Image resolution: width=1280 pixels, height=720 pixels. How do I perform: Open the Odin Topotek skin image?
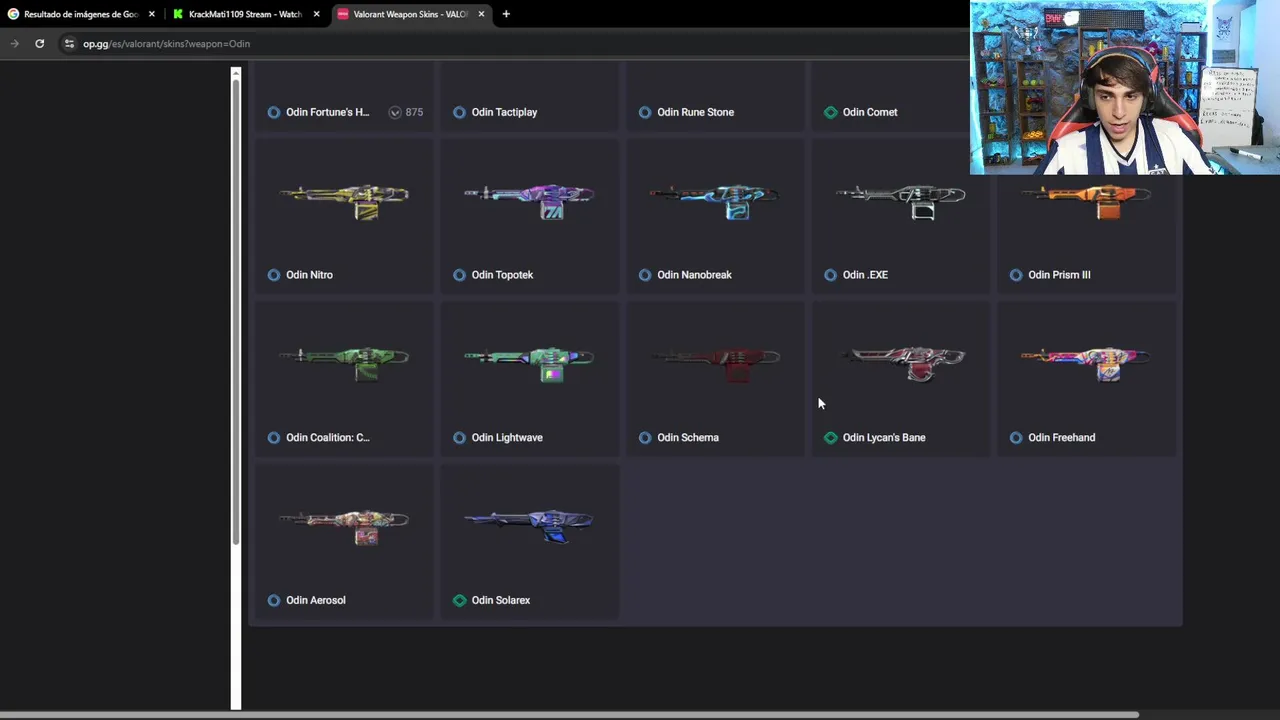tap(530, 201)
